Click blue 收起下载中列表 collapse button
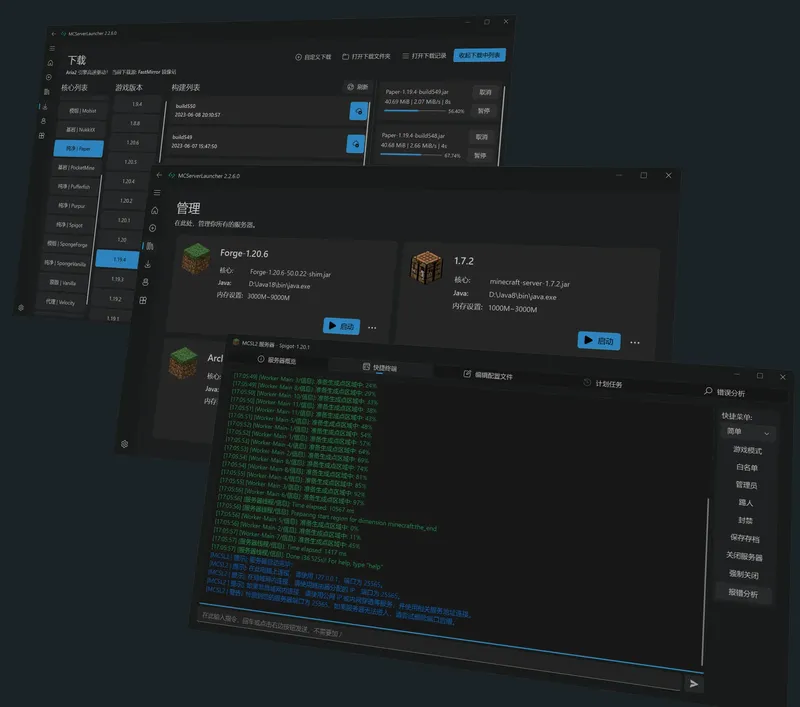This screenshot has width=800, height=707. point(480,55)
